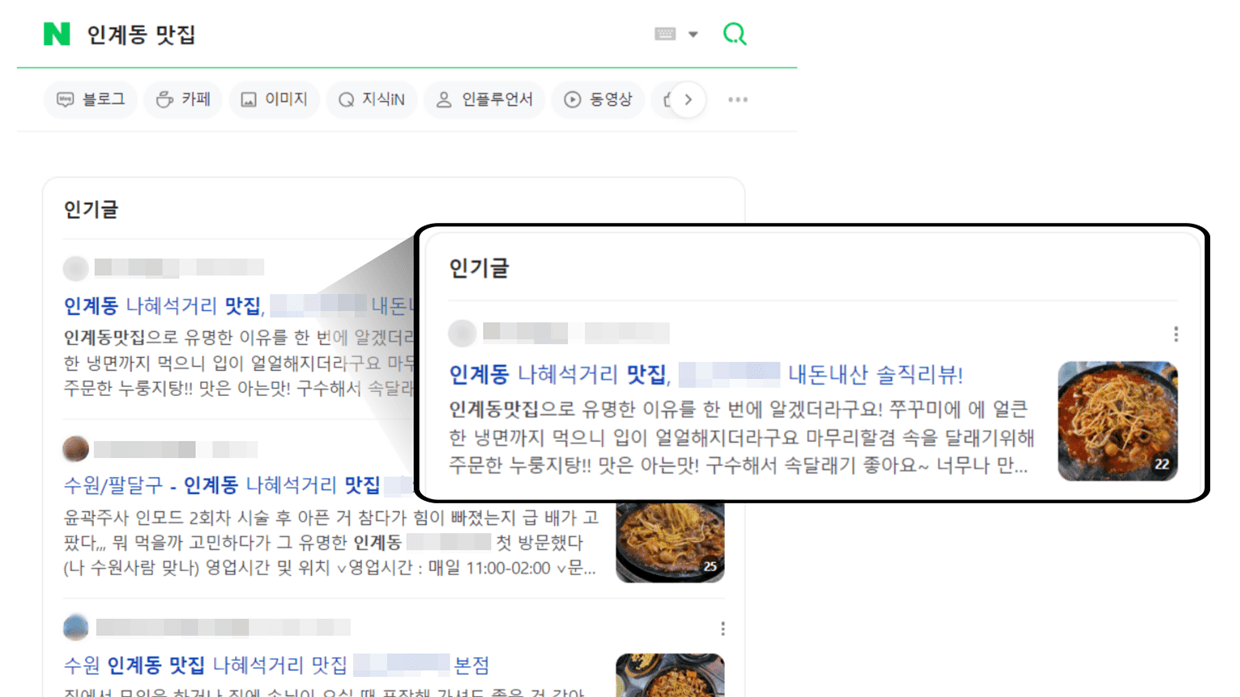The height and width of the screenshot is (697, 1240).
Task: Open the 수원/팔달구 - 인계동 나혜석거리 맛집 link
Action: (x=222, y=485)
